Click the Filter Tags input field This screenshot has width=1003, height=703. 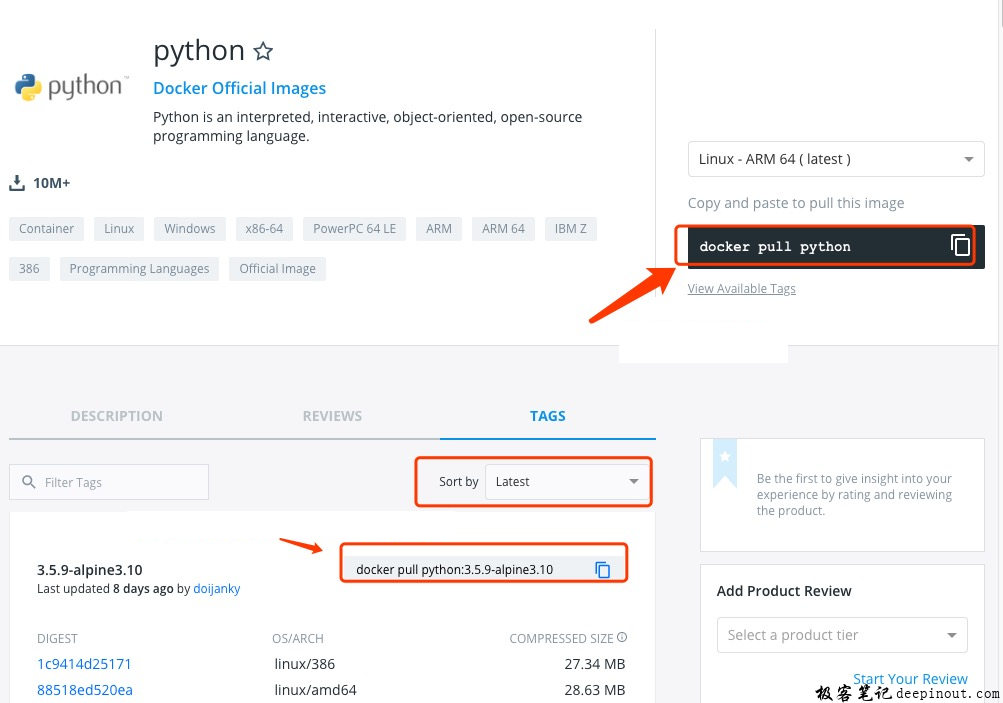(x=110, y=481)
